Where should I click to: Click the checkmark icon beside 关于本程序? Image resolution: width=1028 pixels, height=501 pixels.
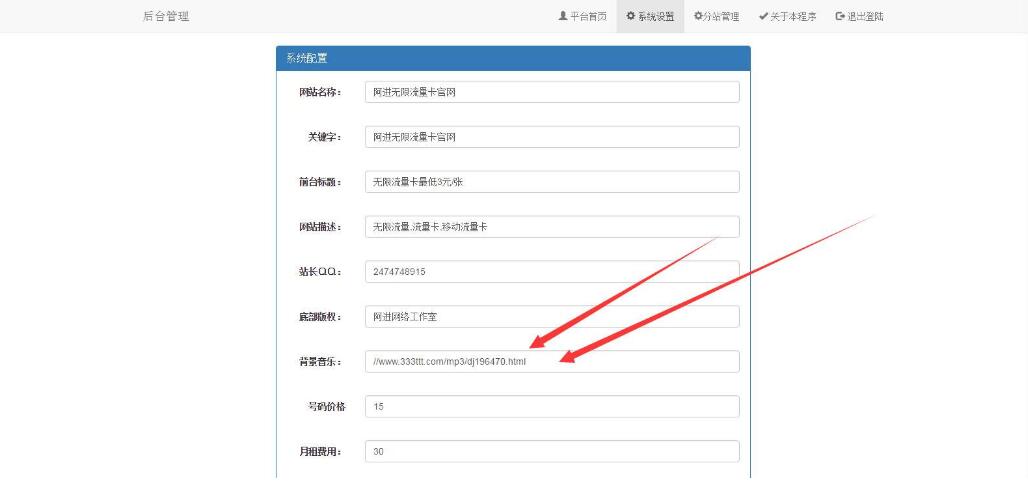point(763,16)
